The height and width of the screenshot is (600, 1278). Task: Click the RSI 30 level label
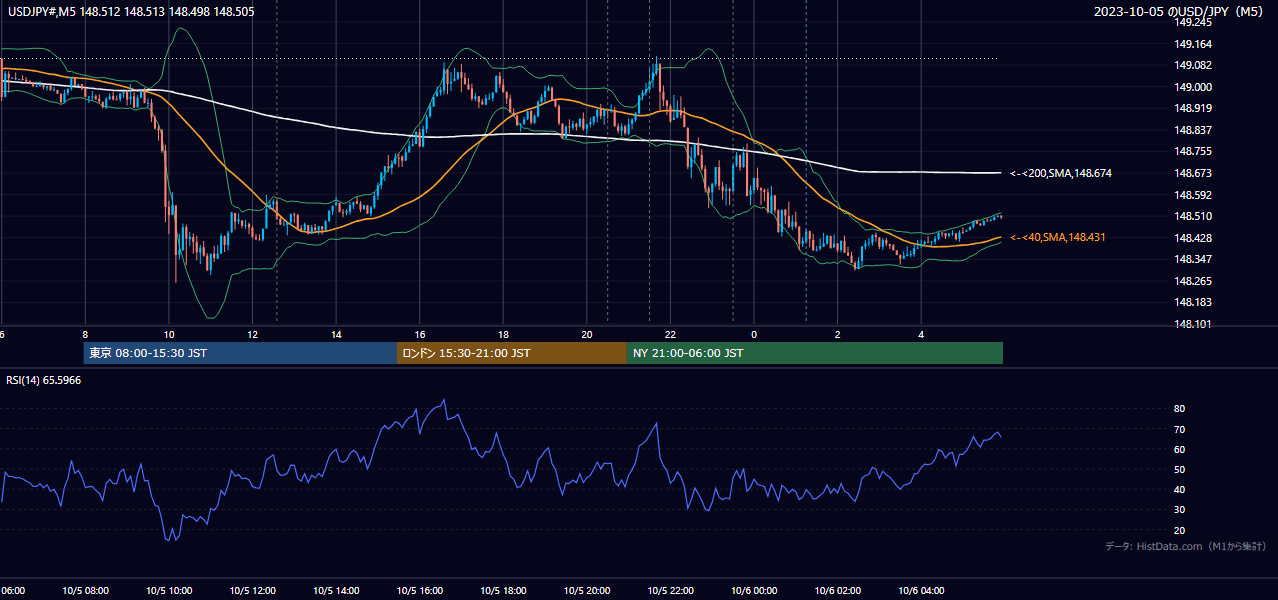coord(1179,510)
